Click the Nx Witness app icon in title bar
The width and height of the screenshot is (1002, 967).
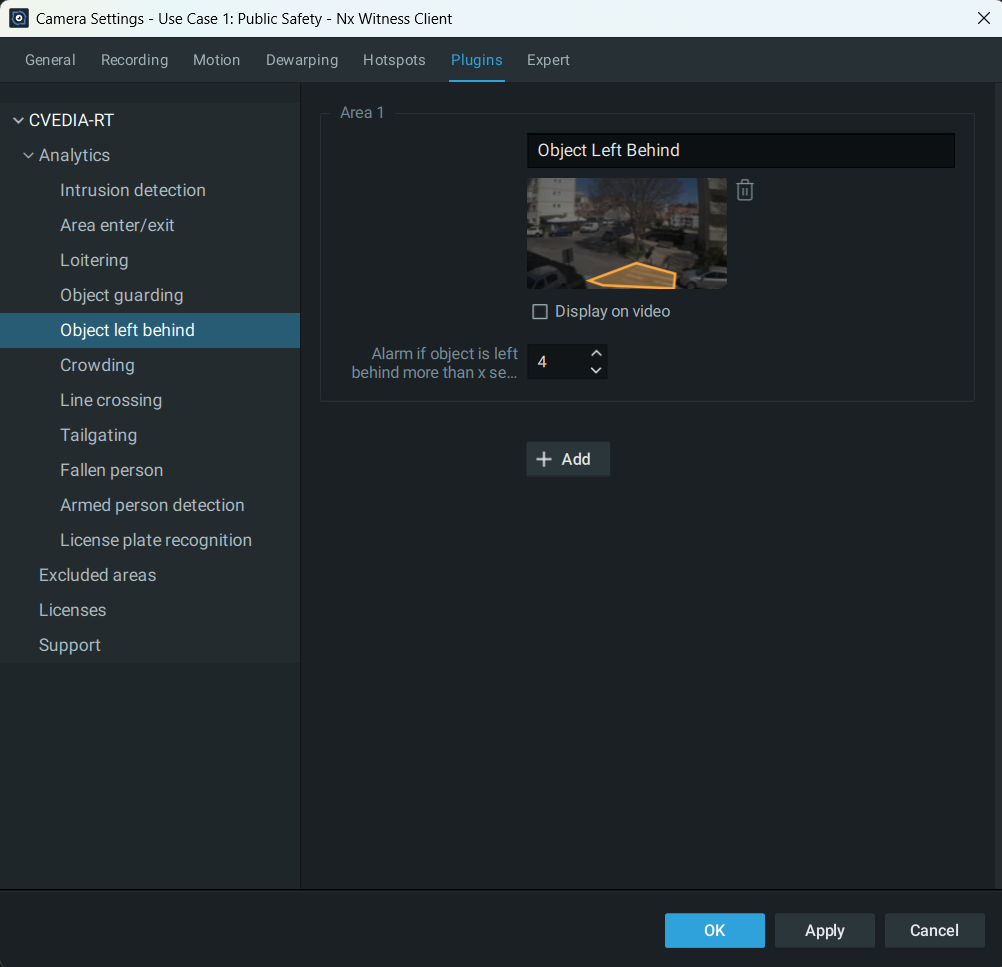pyautogui.click(x=18, y=18)
